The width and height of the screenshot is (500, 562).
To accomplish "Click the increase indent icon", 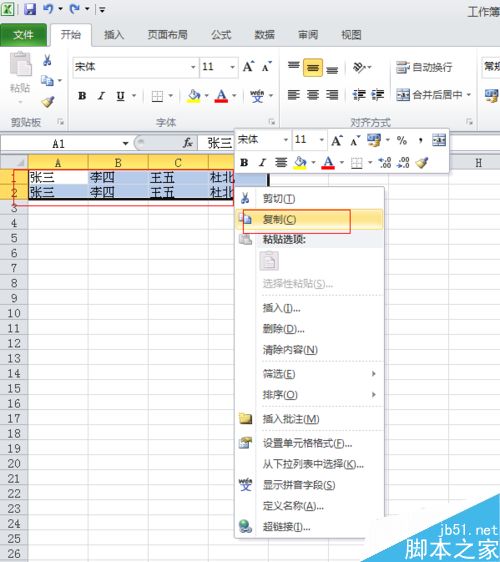I will pos(377,95).
